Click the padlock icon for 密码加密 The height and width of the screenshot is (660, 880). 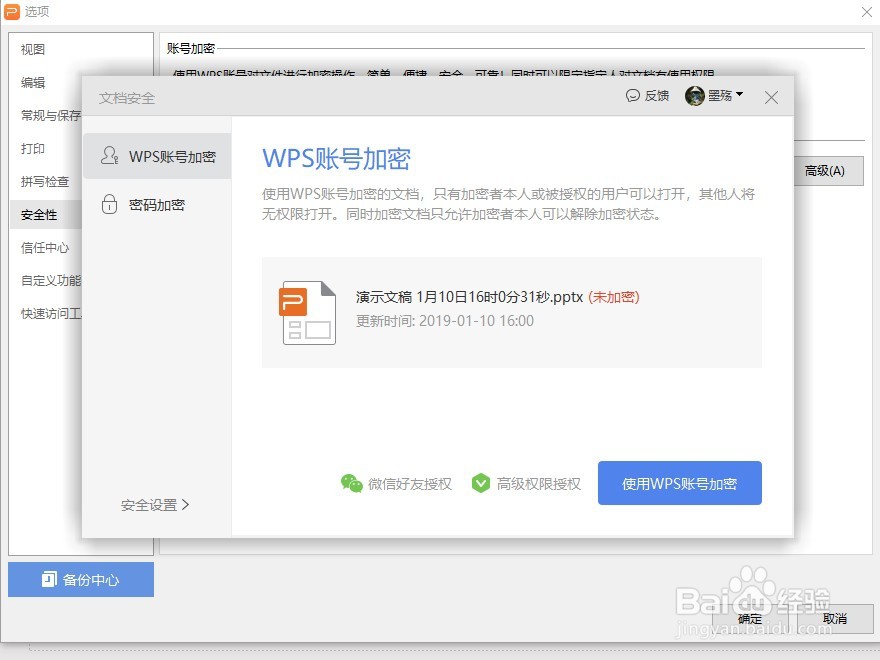point(109,204)
